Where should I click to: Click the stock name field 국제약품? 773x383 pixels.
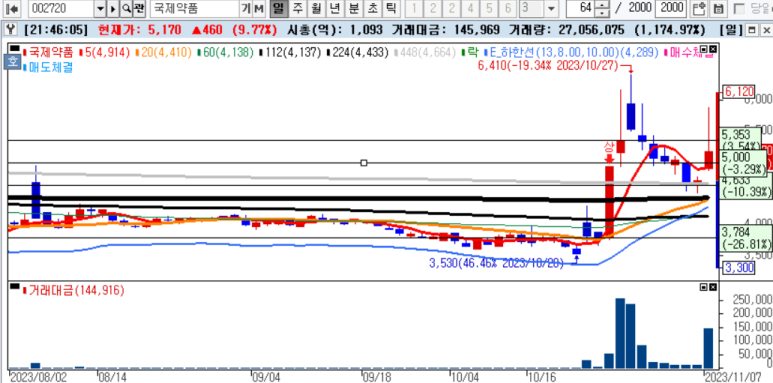194,8
